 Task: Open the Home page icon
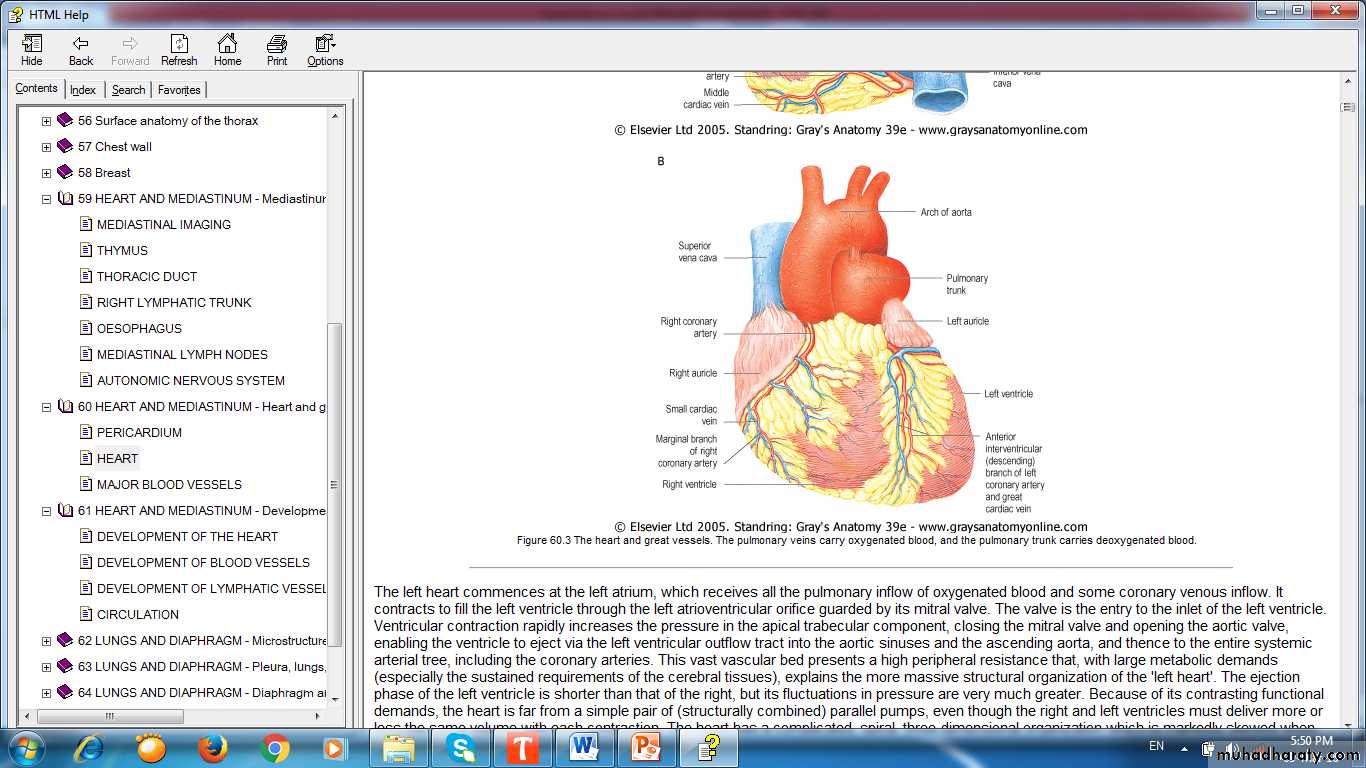(227, 50)
